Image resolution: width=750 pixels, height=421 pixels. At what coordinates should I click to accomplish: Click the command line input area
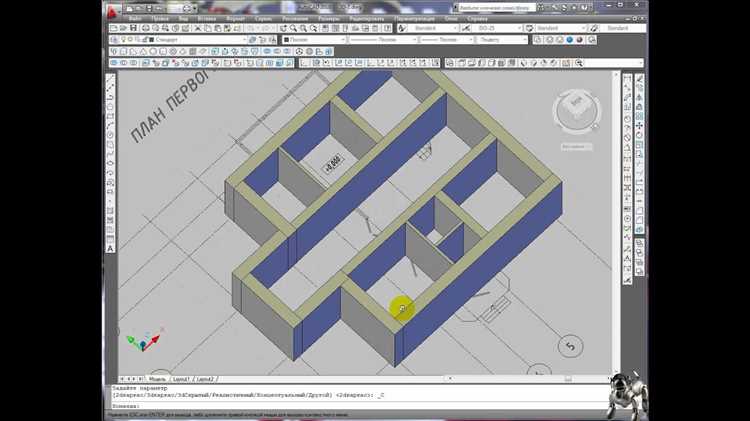coord(359,406)
